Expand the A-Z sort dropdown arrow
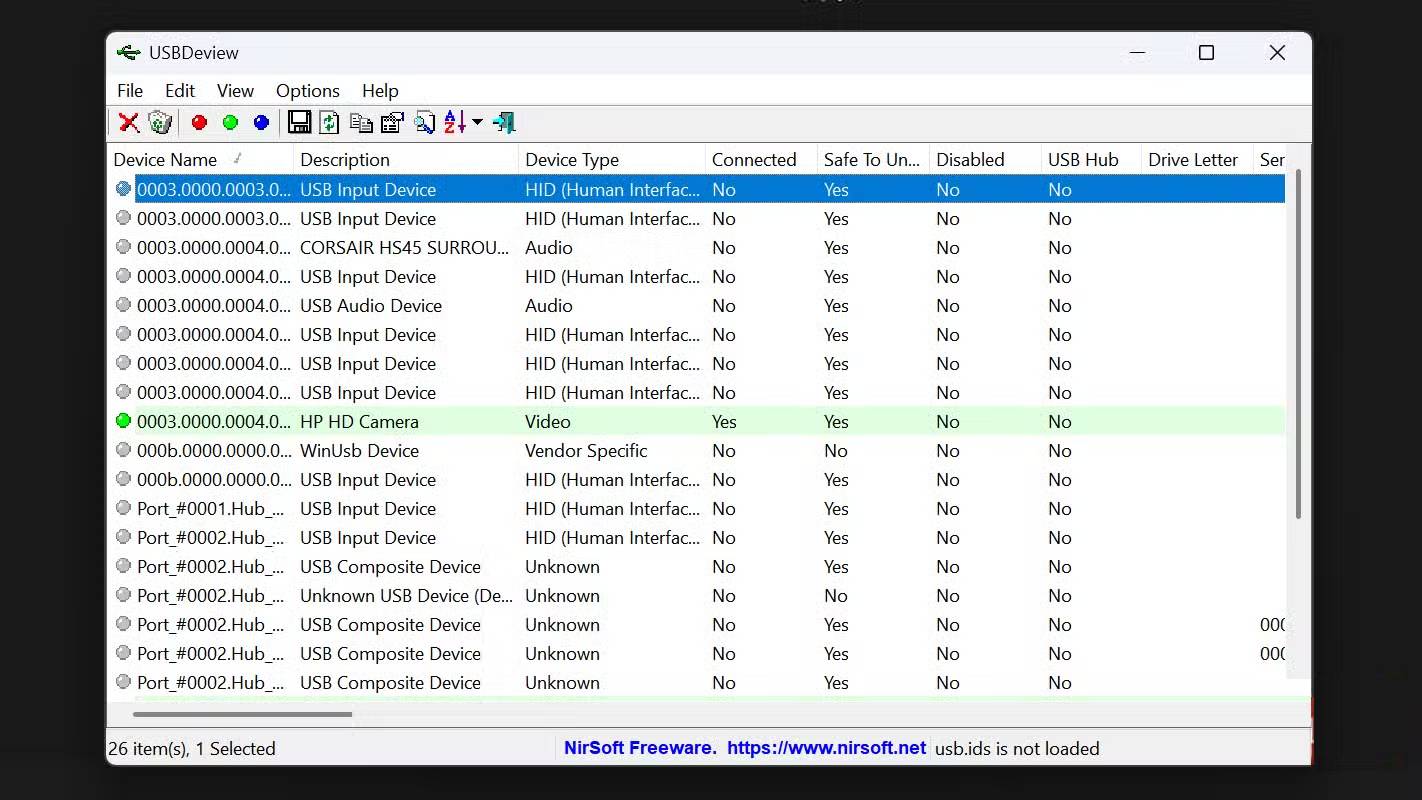This screenshot has width=1422, height=800. [477, 123]
